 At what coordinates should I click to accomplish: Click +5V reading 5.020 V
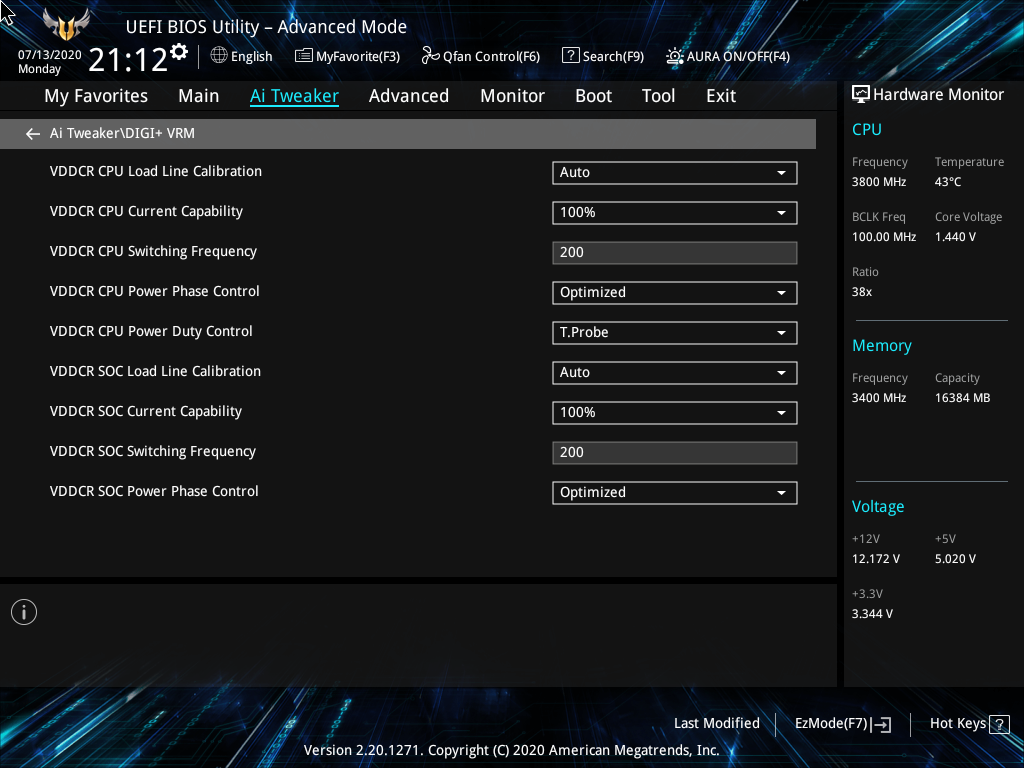click(x=955, y=559)
